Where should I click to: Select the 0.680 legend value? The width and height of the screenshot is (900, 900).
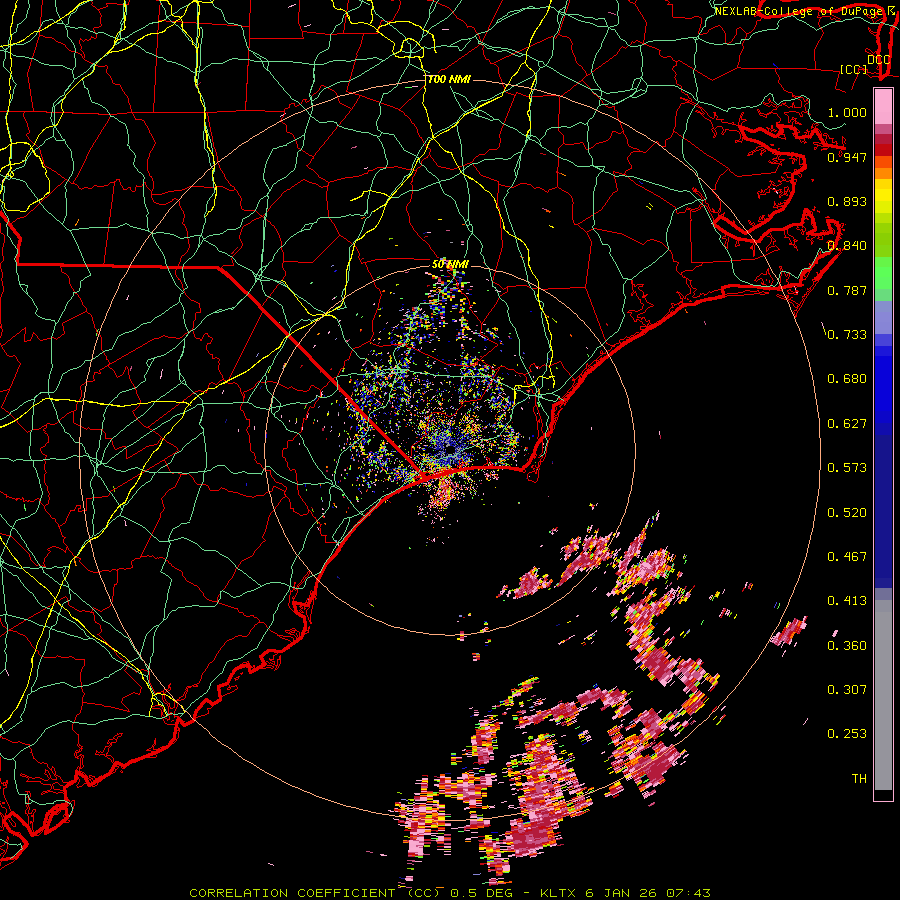[x=847, y=379]
